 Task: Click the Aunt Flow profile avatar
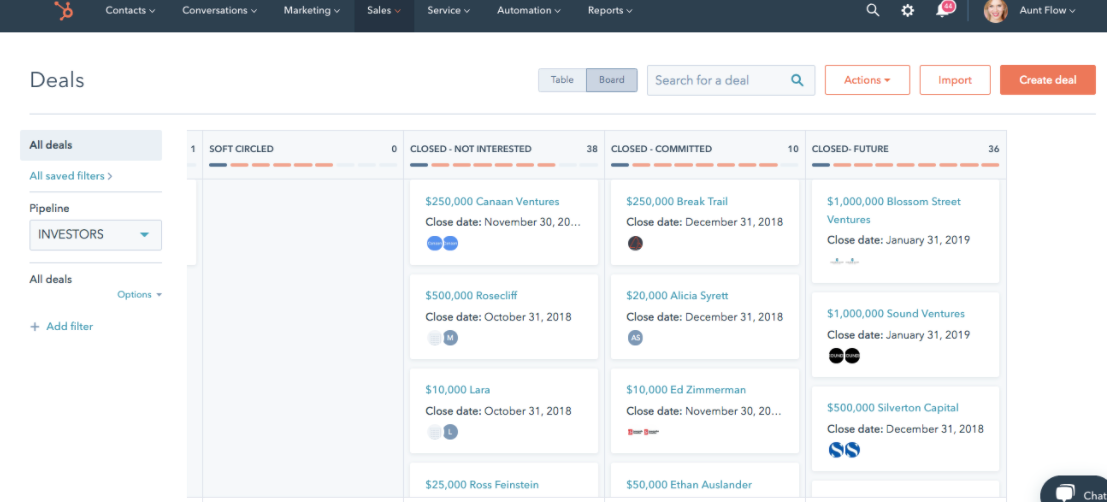(995, 11)
